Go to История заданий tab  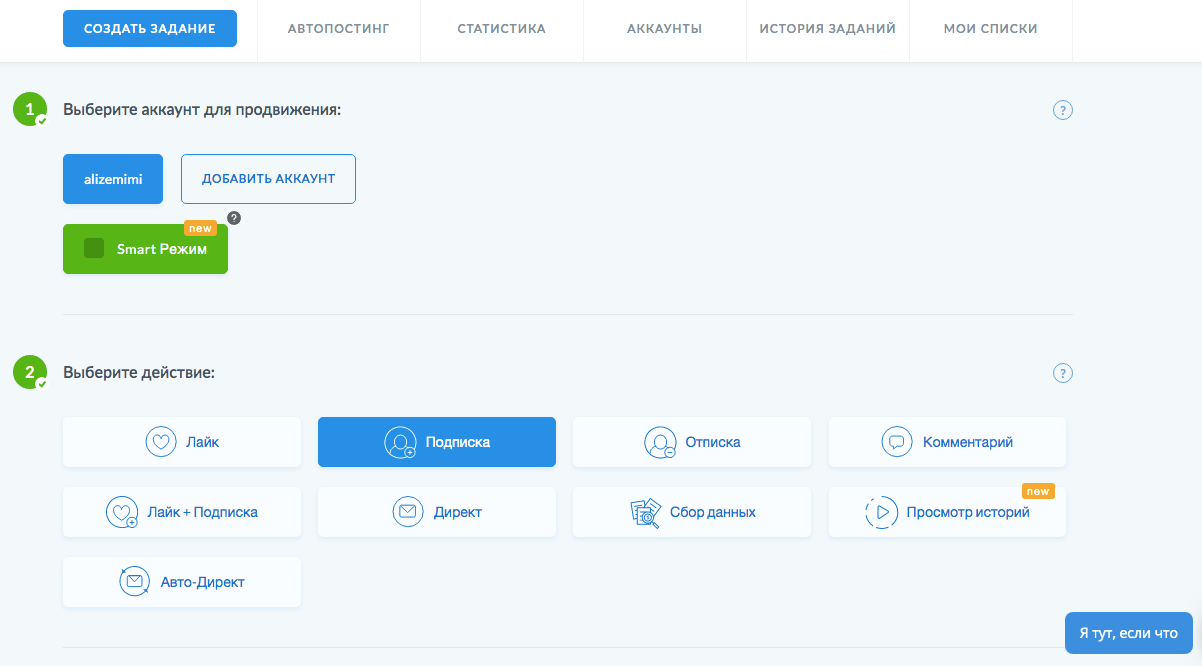(x=827, y=29)
